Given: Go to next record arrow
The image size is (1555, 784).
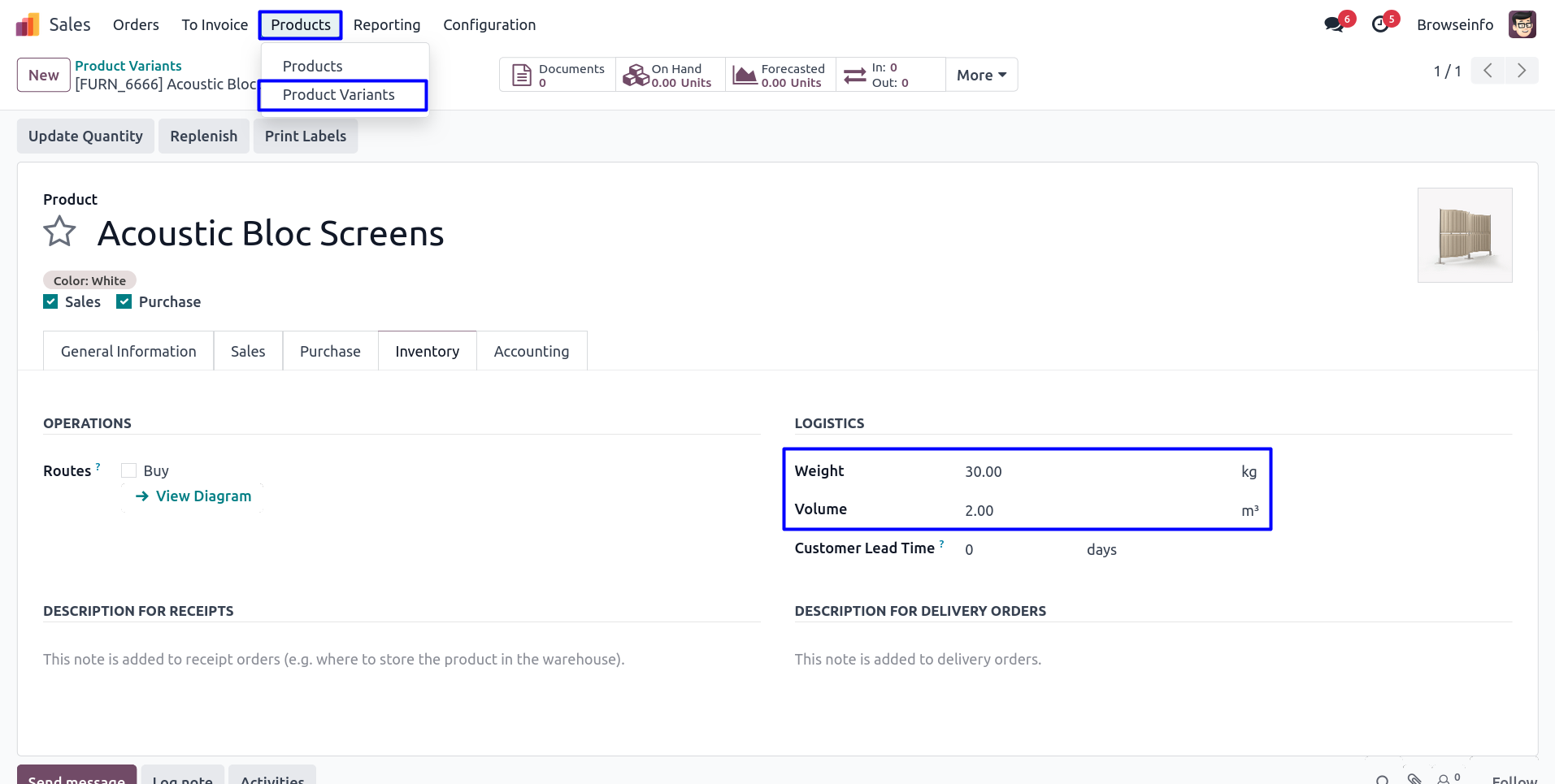Looking at the screenshot, I should click(x=1521, y=71).
